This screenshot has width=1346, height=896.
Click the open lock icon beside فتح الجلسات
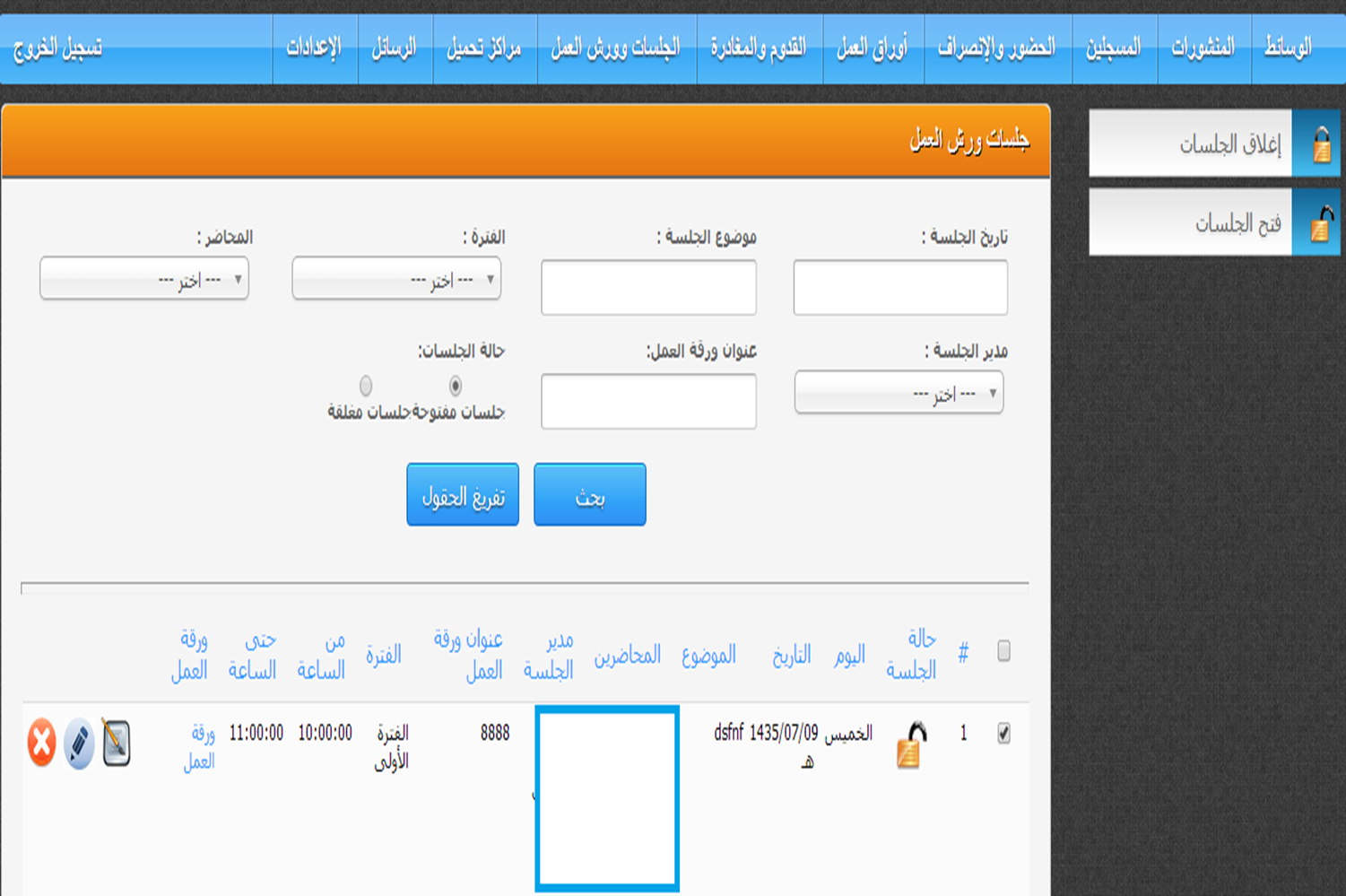click(1320, 222)
